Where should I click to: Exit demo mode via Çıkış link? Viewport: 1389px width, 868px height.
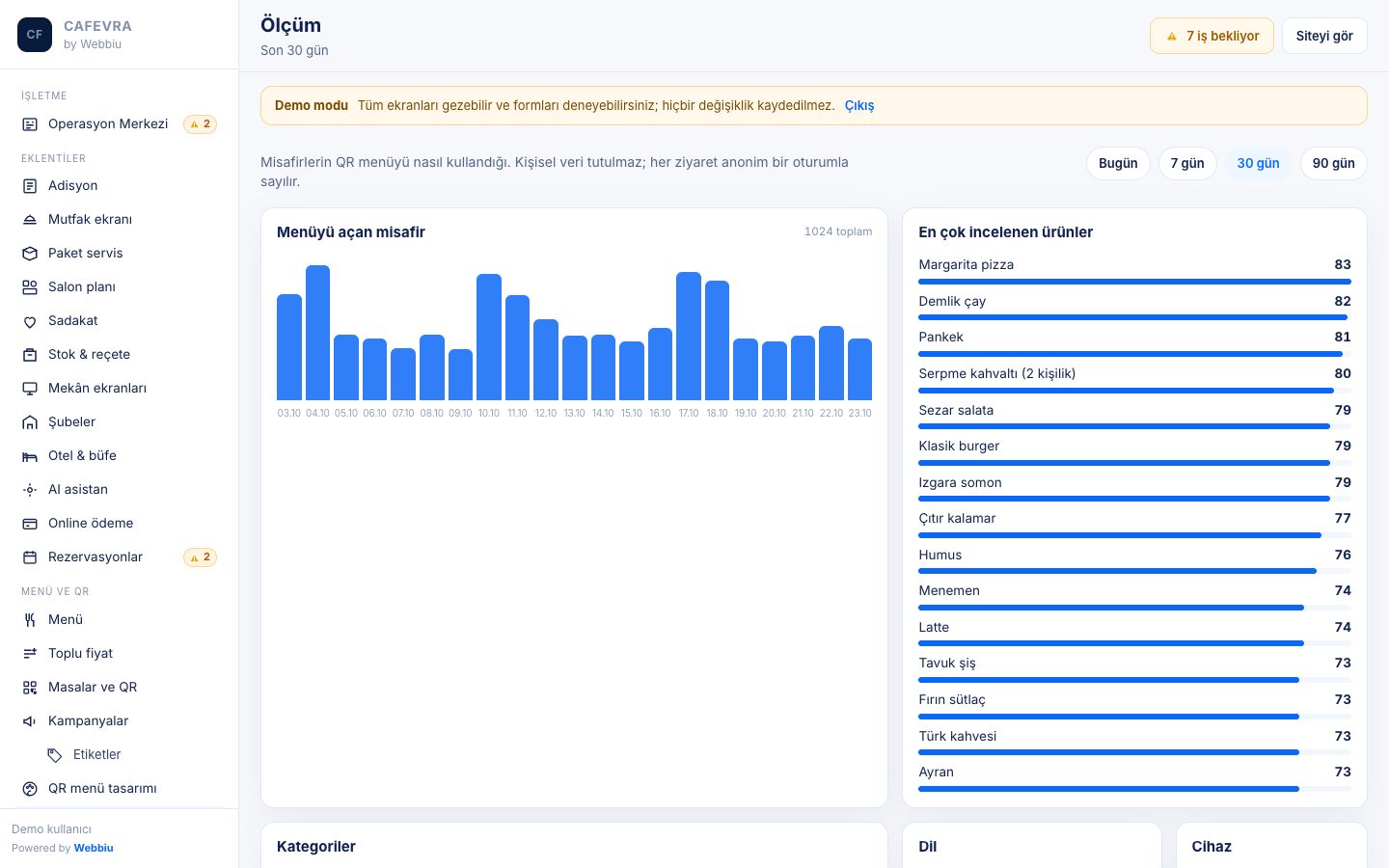click(x=859, y=105)
